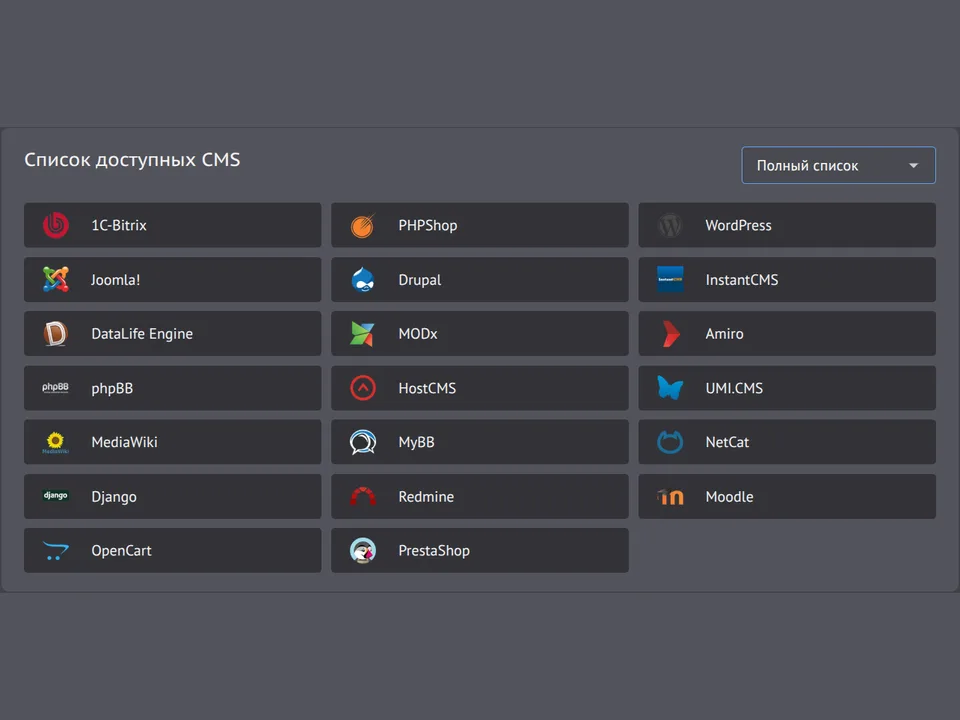This screenshot has height=720, width=960.
Task: Choose the Joomla! text label
Action: 116,280
